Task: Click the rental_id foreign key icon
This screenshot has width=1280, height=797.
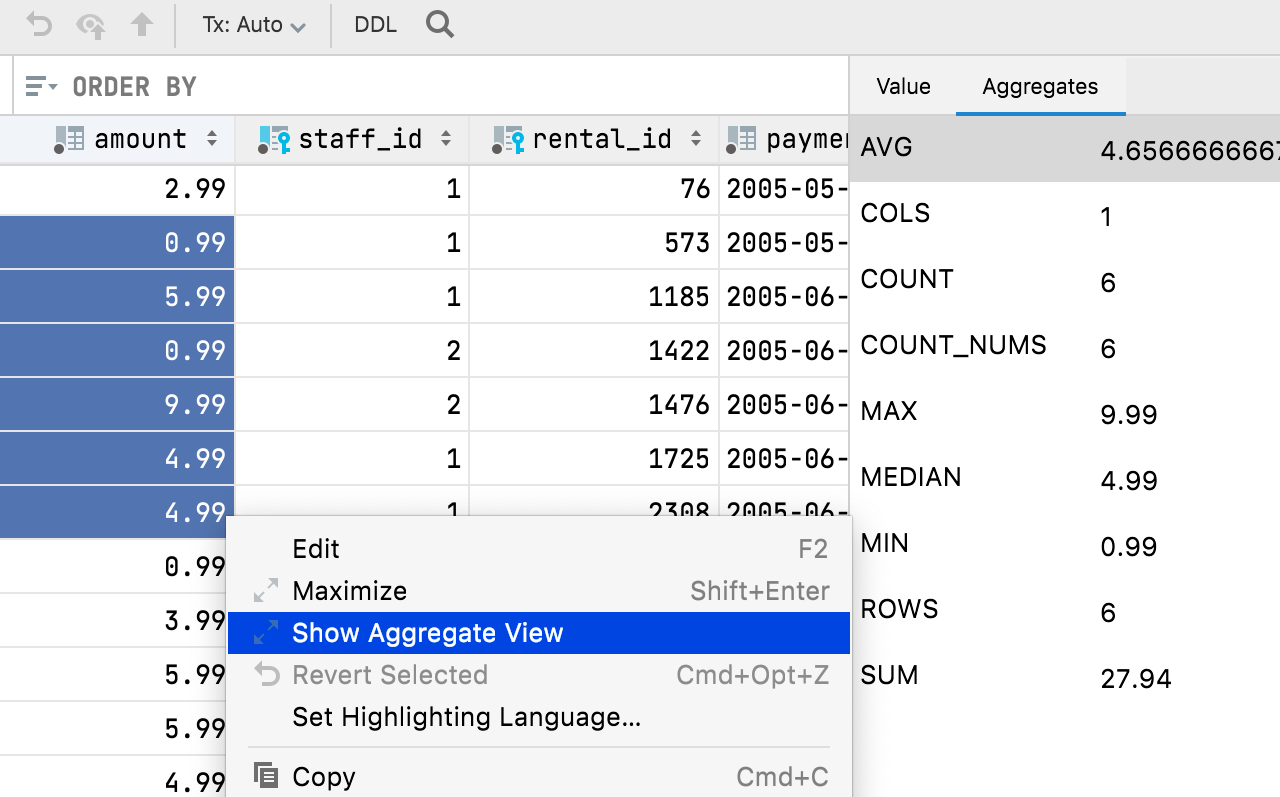Action: click(x=508, y=139)
